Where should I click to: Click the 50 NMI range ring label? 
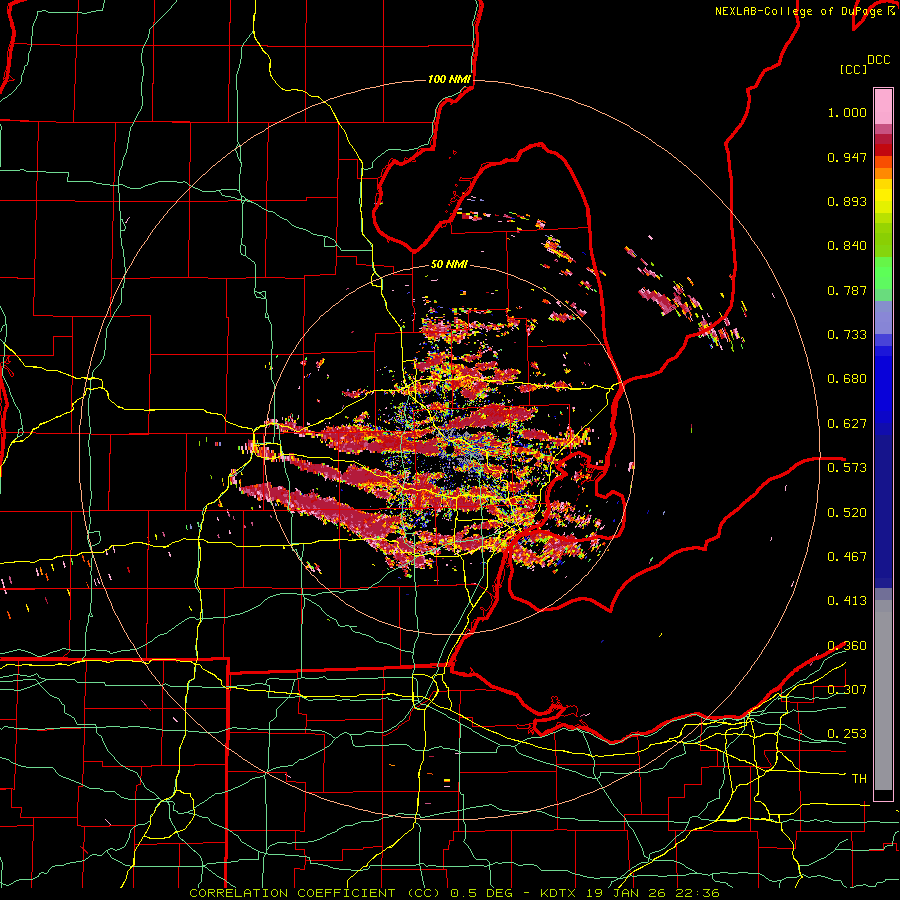coord(449,265)
